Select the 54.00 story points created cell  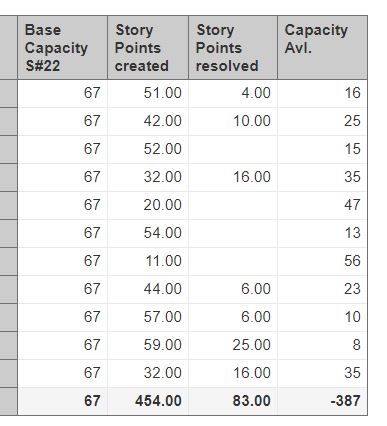tap(148, 233)
